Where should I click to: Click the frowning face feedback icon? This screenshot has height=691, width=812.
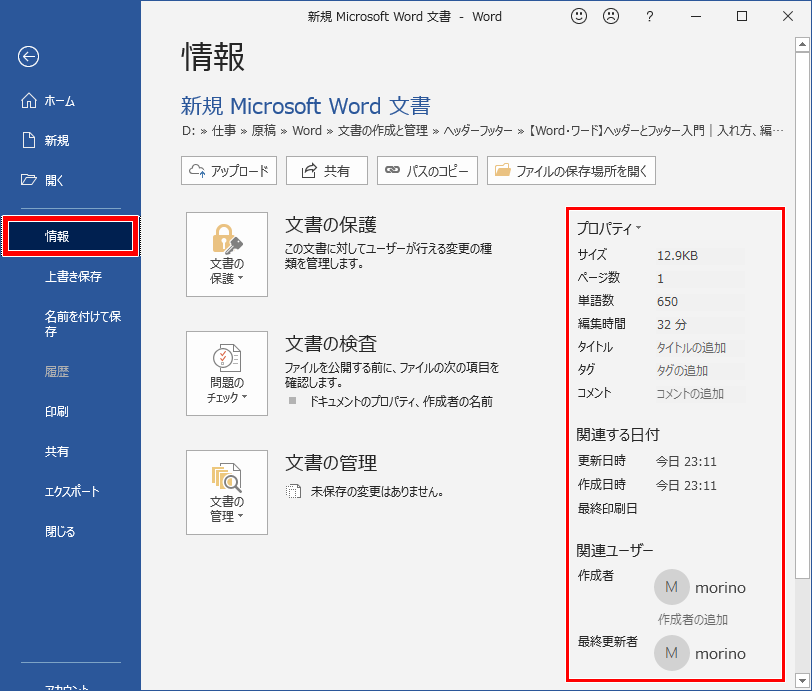coord(611,16)
